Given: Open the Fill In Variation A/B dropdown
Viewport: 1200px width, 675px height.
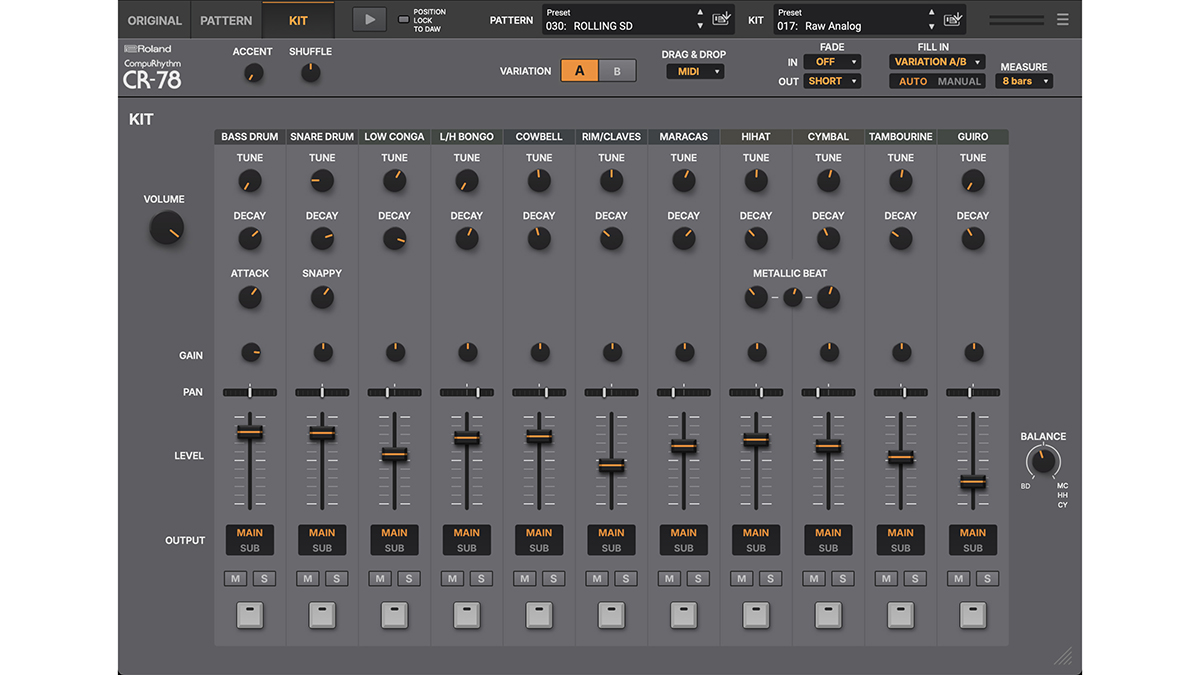Looking at the screenshot, I should coord(936,61).
